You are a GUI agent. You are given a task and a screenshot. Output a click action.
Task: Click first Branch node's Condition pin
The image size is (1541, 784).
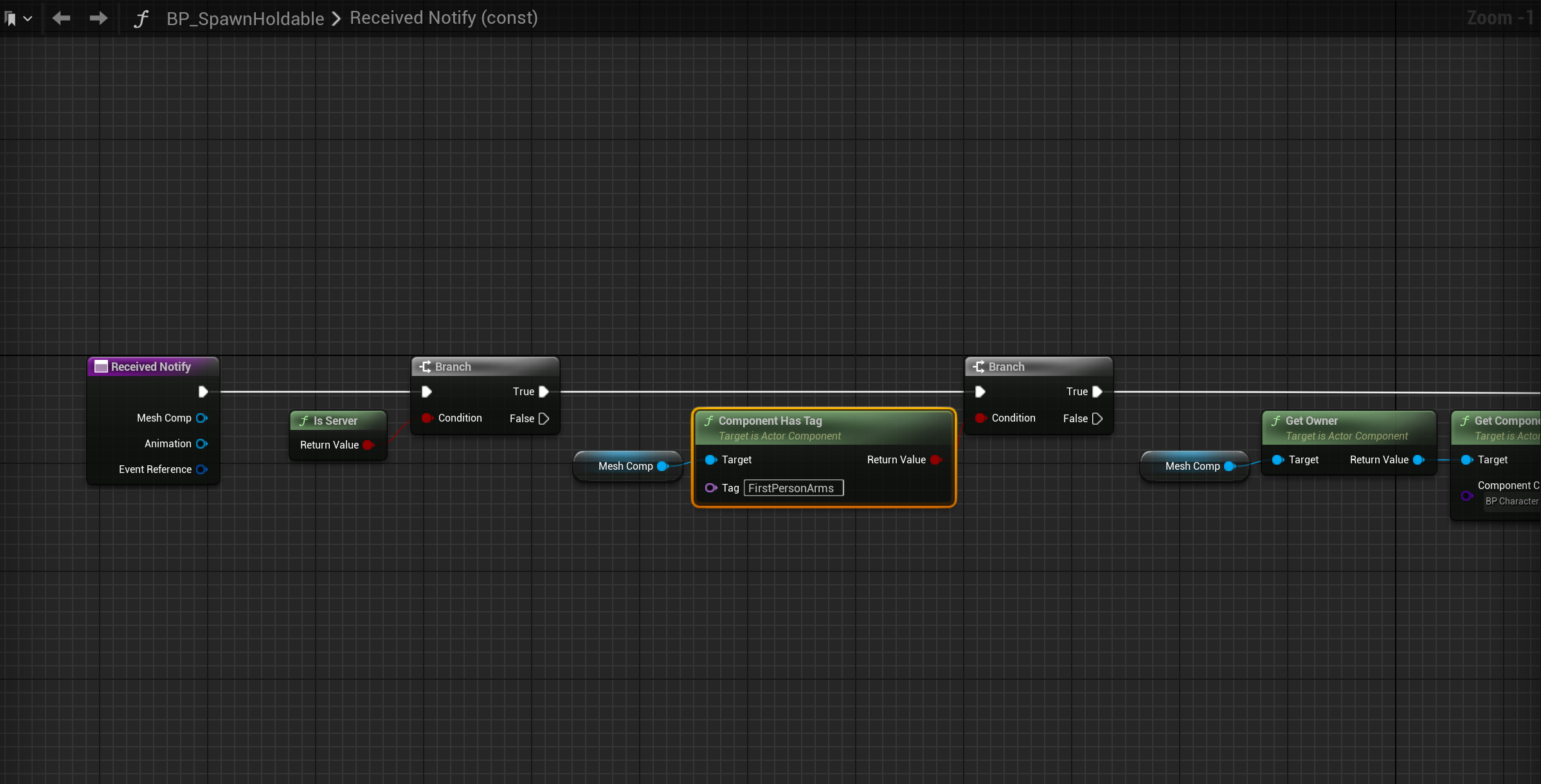(427, 418)
